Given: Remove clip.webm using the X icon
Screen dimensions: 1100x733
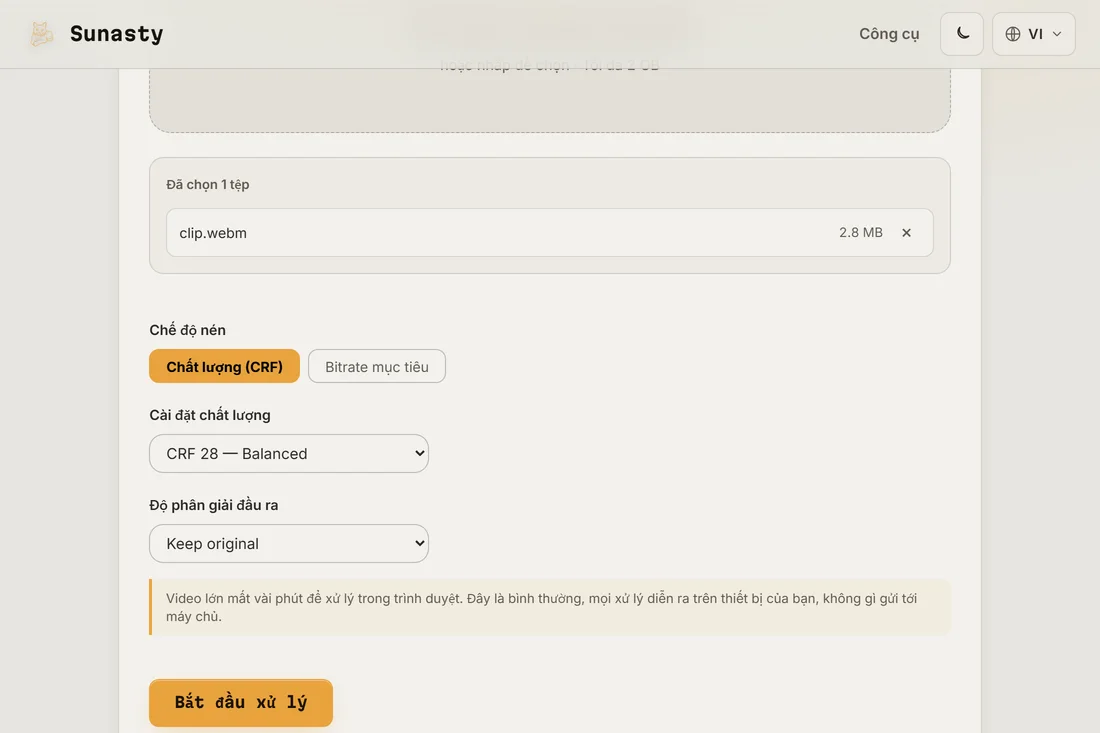Looking at the screenshot, I should (906, 233).
